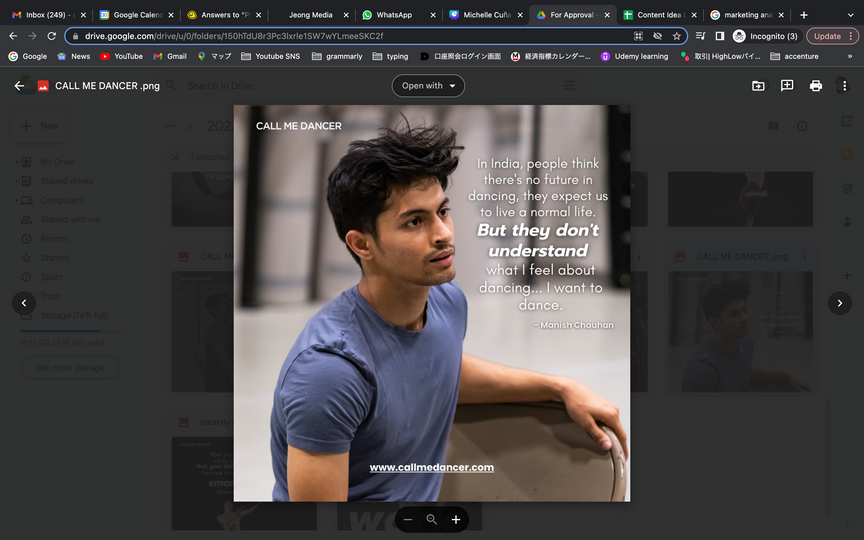Open the Open with dropdown
This screenshot has height=540, width=864.
(x=428, y=85)
